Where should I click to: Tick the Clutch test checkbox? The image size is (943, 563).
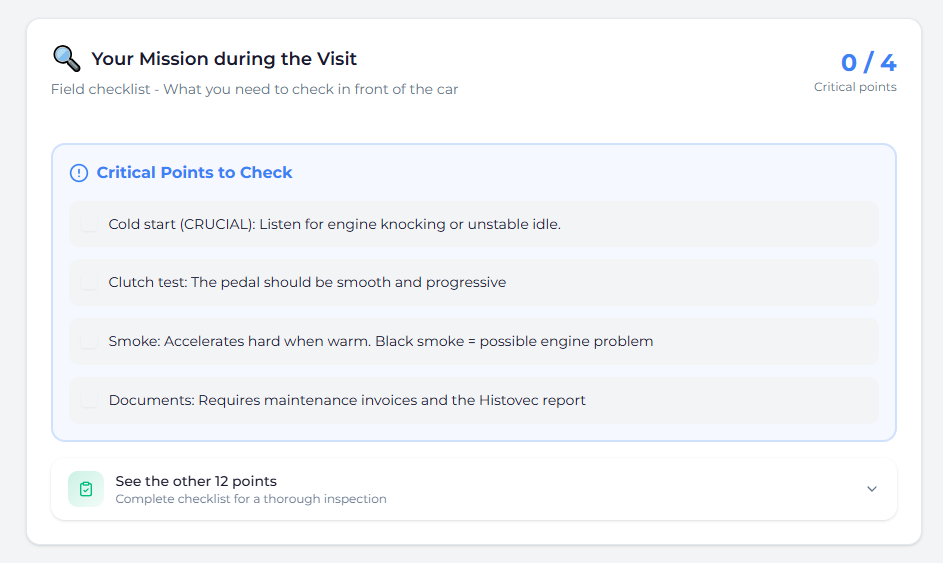pos(90,283)
